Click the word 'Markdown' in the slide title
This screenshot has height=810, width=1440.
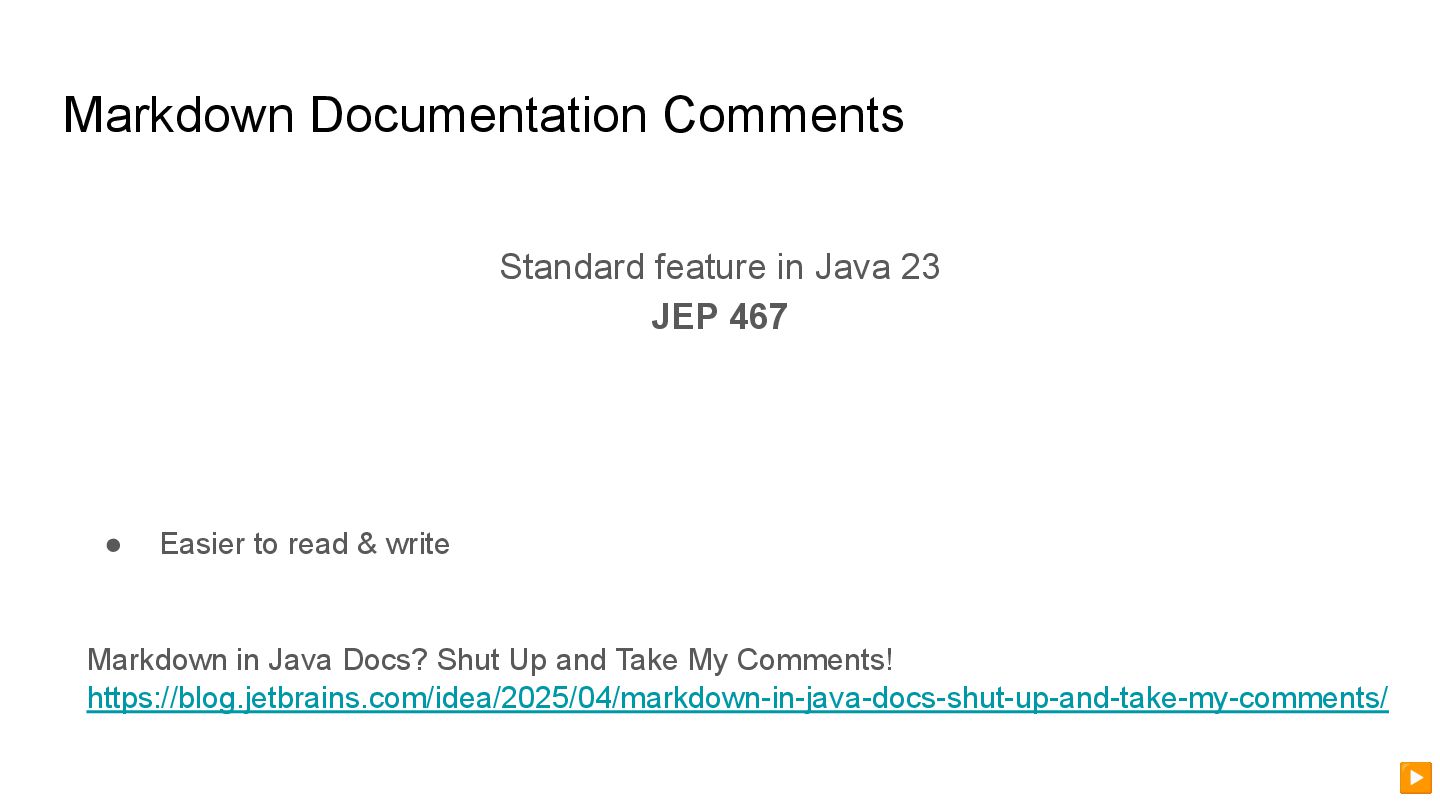(x=178, y=115)
